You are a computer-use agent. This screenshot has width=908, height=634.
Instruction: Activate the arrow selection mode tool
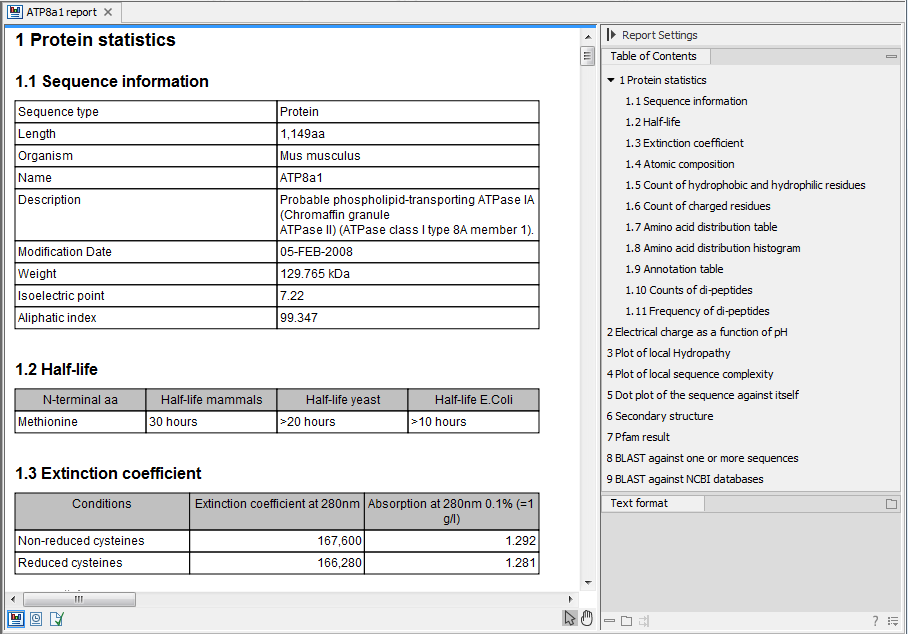(570, 618)
